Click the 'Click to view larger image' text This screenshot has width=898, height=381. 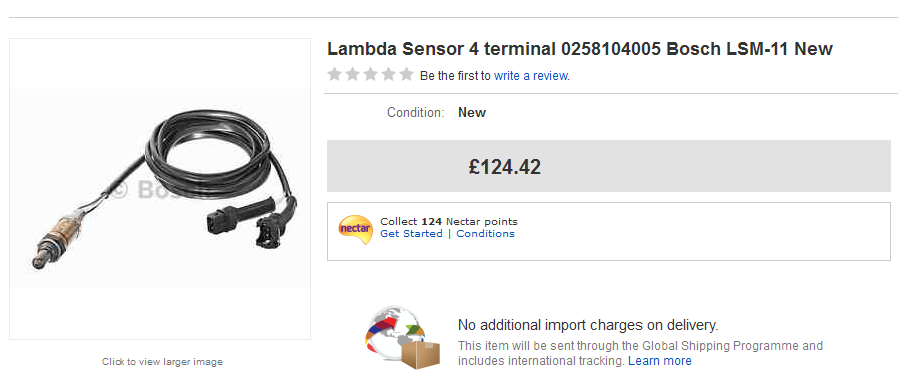coord(162,362)
